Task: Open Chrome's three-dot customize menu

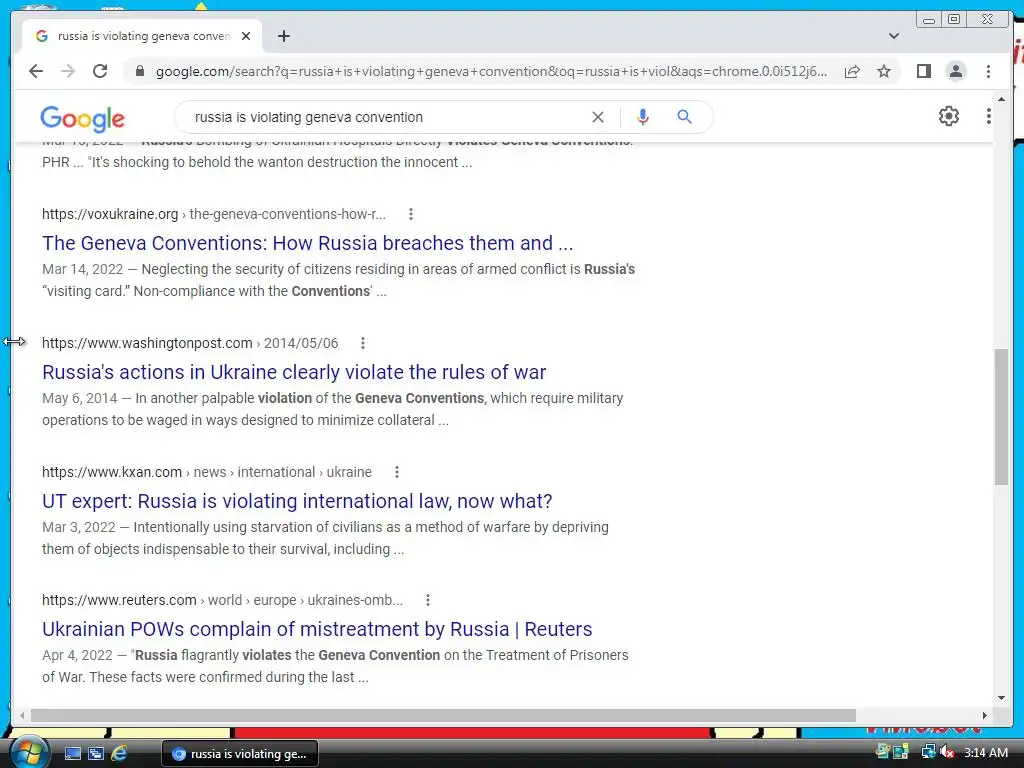Action: click(988, 71)
